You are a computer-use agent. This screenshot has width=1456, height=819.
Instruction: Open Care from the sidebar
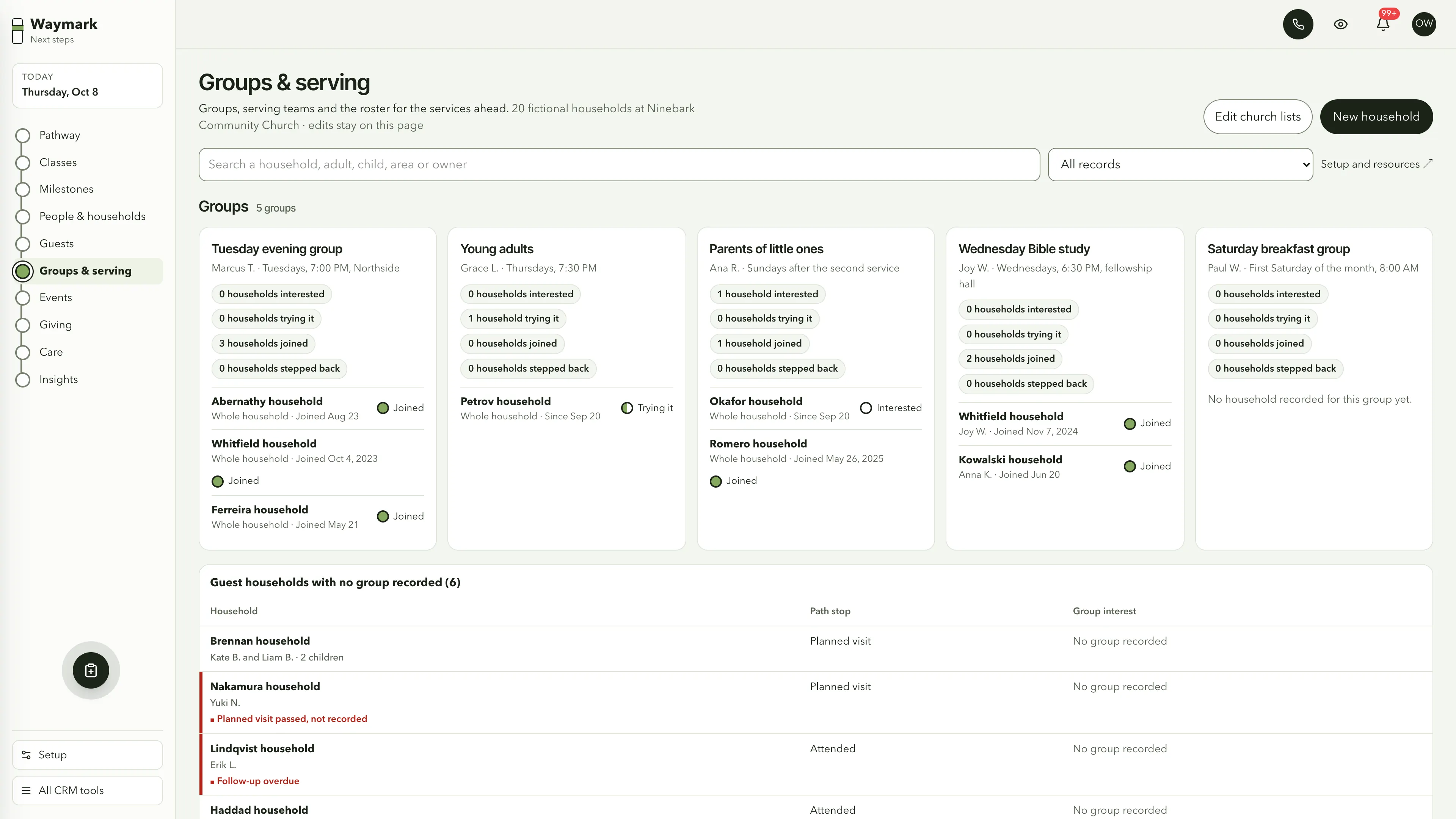pos(52,351)
